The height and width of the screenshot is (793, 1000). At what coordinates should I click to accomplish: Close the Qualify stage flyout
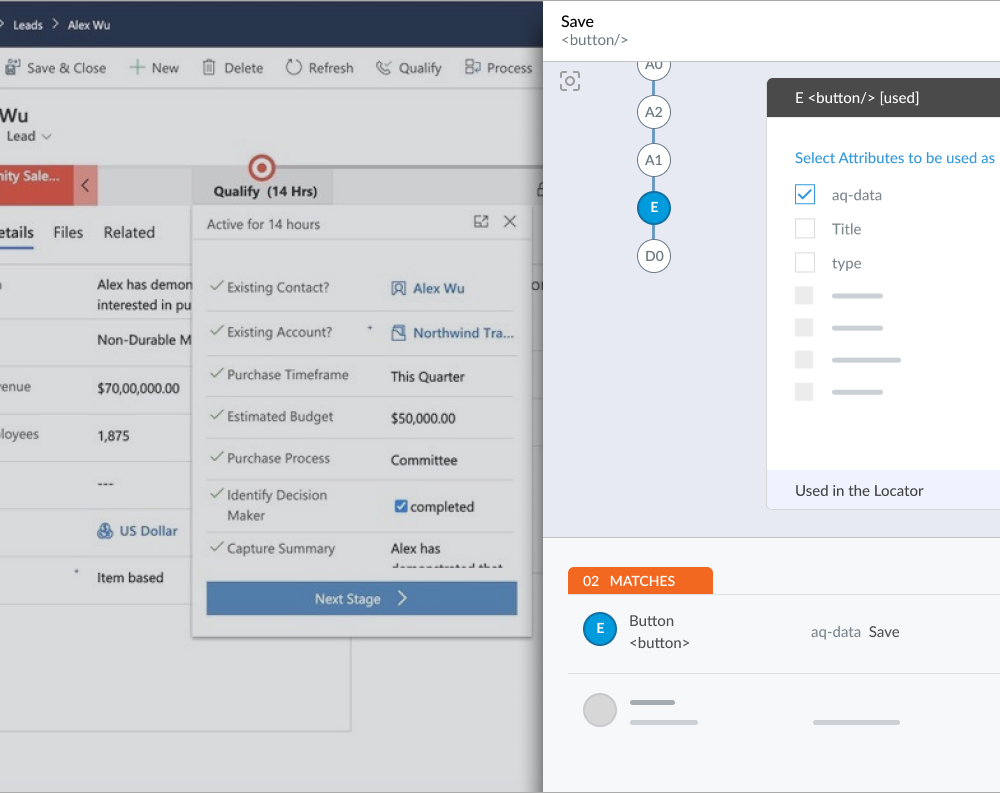(510, 222)
